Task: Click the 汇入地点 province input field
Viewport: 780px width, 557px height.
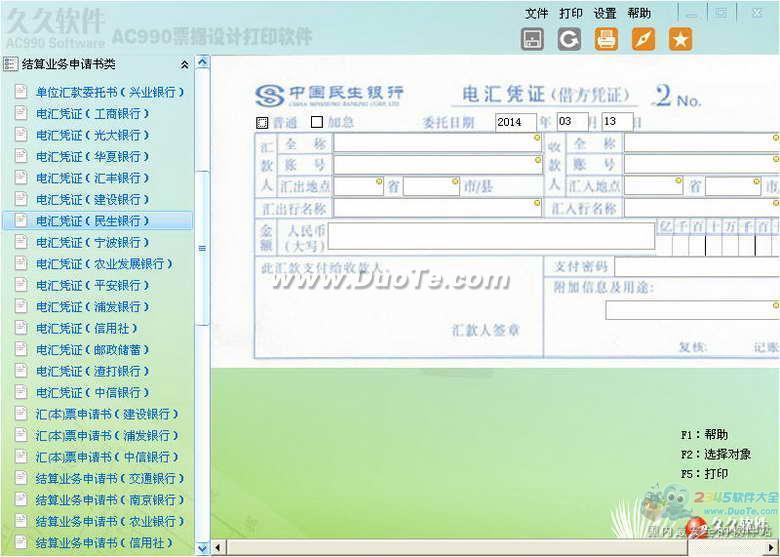Action: tap(653, 186)
